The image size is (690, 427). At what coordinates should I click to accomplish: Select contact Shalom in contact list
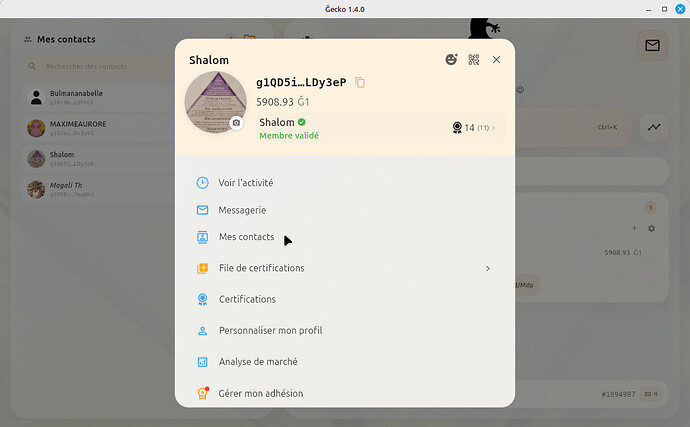pos(99,159)
